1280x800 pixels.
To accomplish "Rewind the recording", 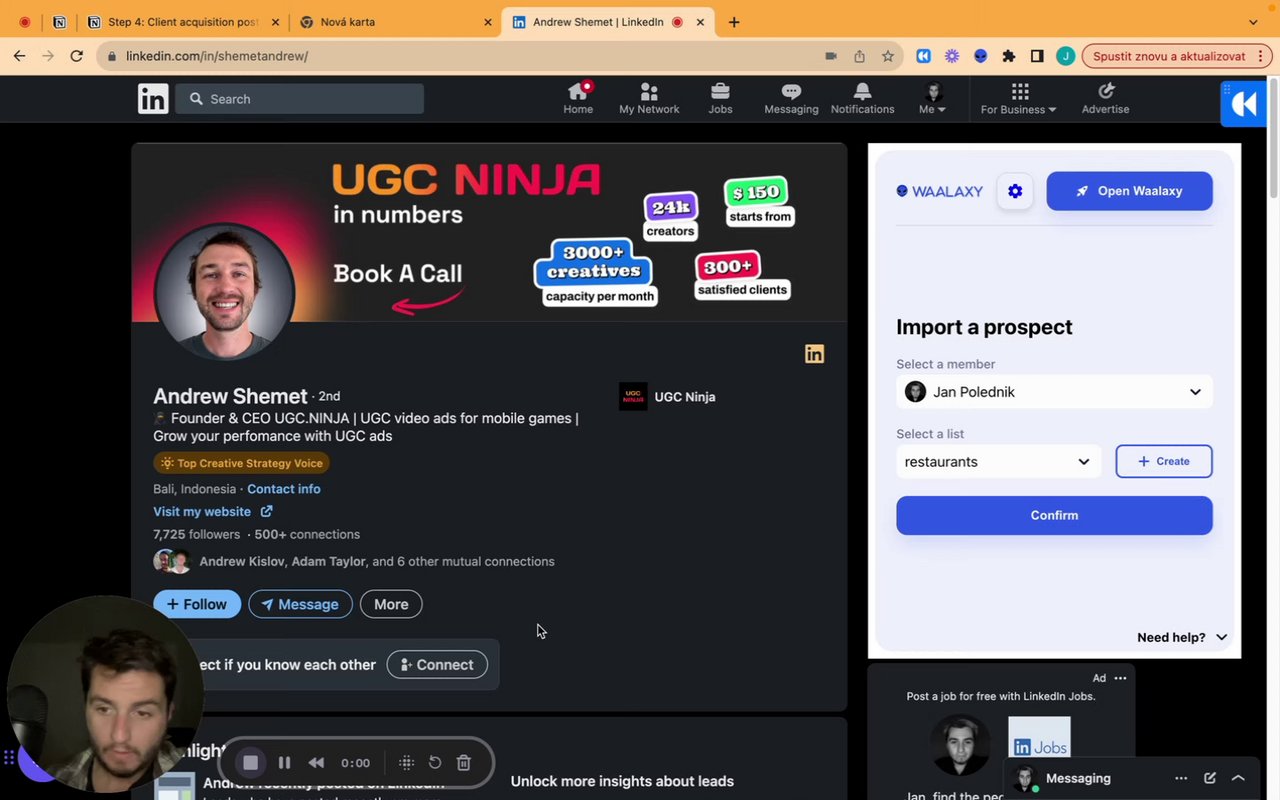I will click(x=316, y=763).
